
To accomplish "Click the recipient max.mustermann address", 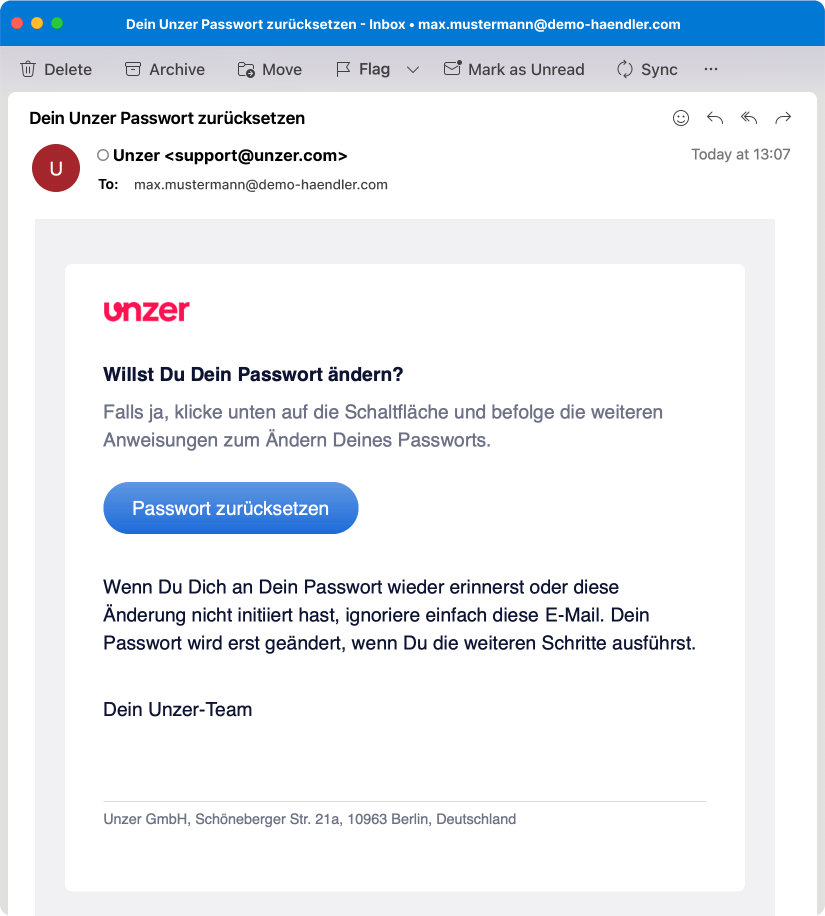I will tap(260, 185).
